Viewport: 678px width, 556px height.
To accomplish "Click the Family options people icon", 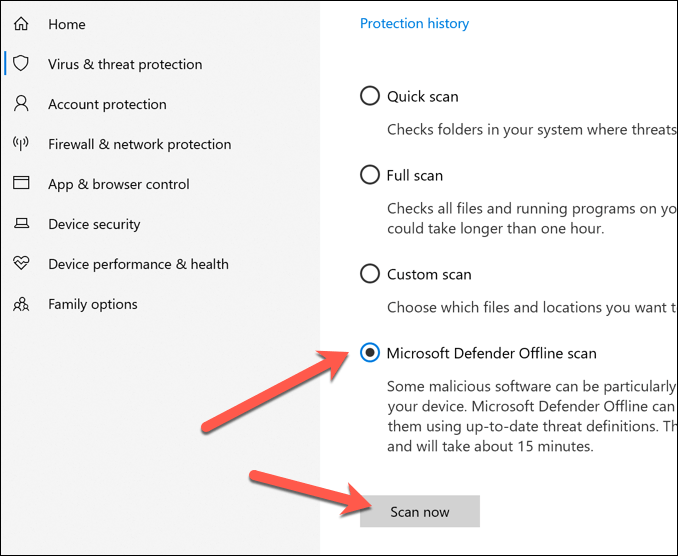I will [x=20, y=304].
